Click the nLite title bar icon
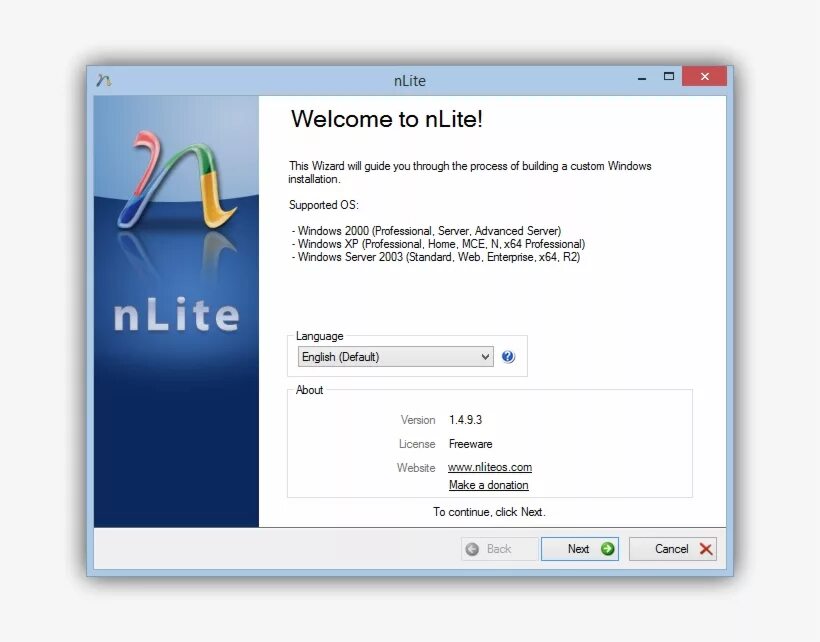This screenshot has height=642, width=820. pyautogui.click(x=104, y=80)
